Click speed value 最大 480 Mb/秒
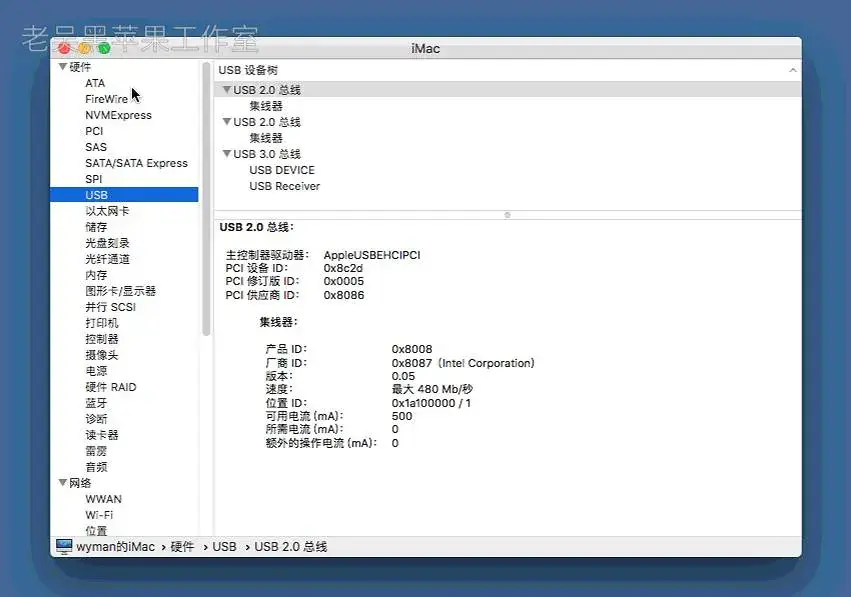 click(432, 389)
